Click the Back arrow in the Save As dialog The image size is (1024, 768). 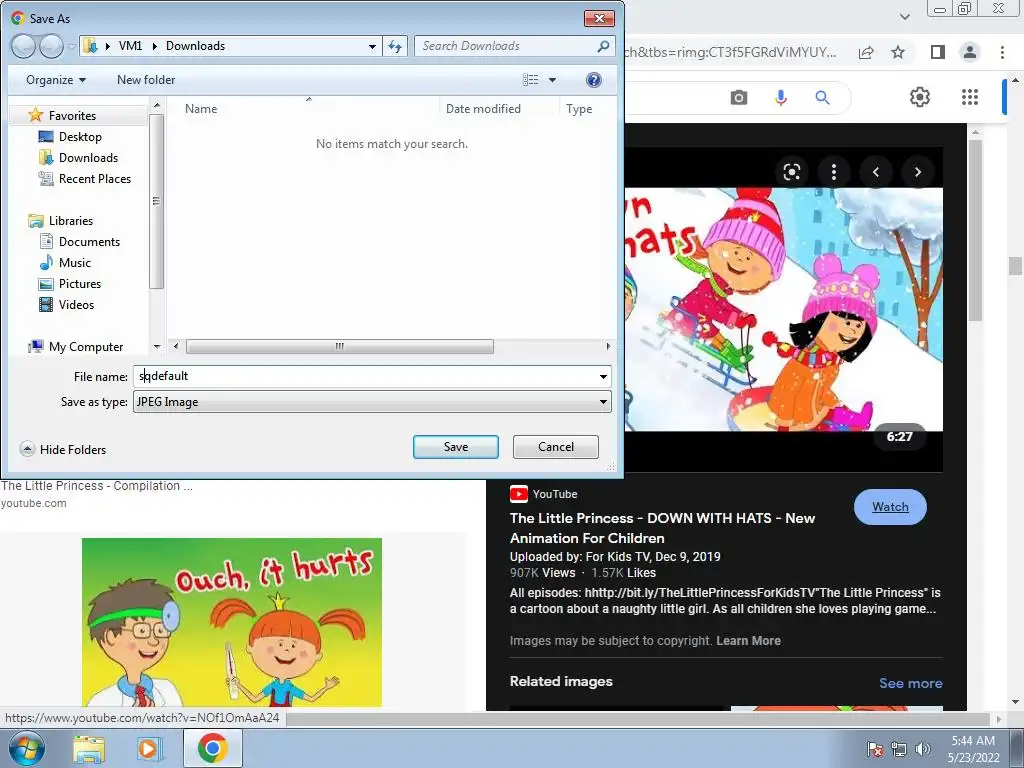pyautogui.click(x=23, y=46)
